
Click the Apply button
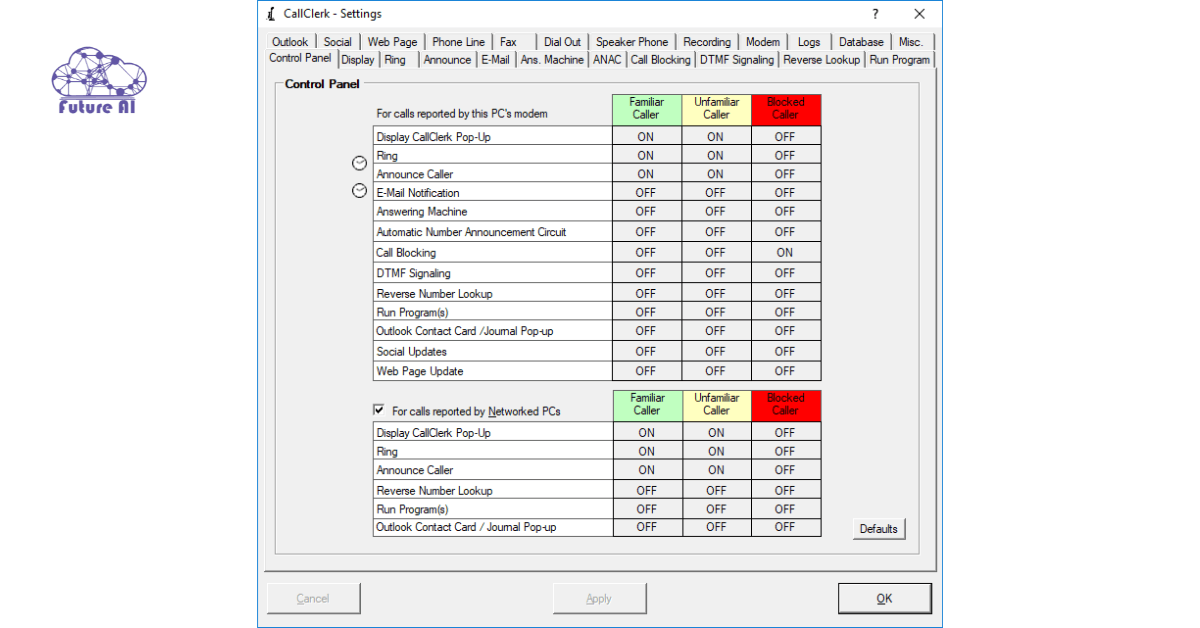pos(599,599)
